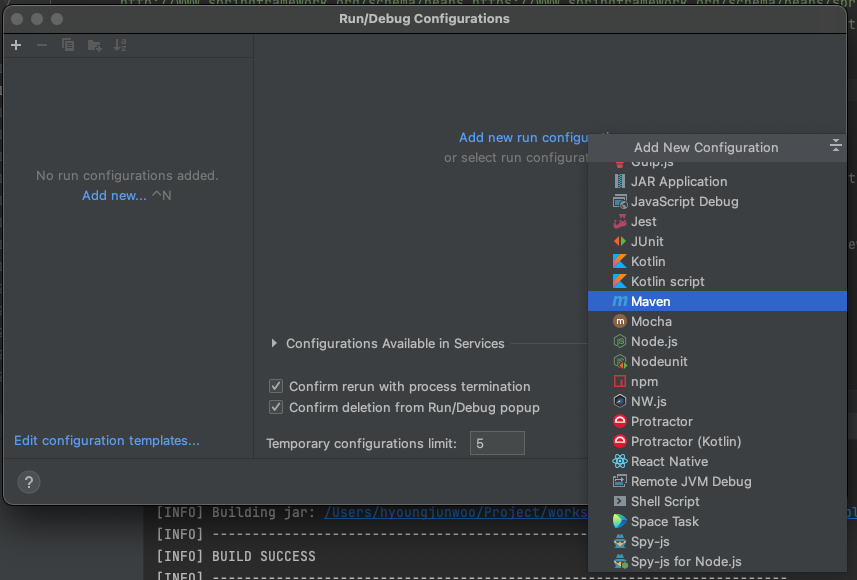Click the Create new folder toolbar icon
The height and width of the screenshot is (580, 857).
(x=94, y=45)
